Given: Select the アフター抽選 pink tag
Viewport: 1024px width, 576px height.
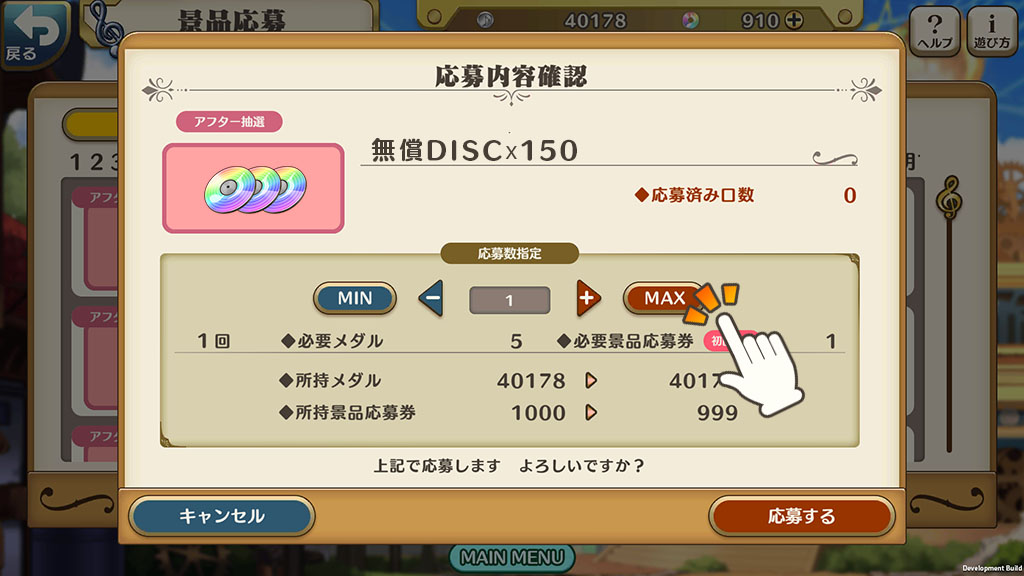Looking at the screenshot, I should 229,121.
